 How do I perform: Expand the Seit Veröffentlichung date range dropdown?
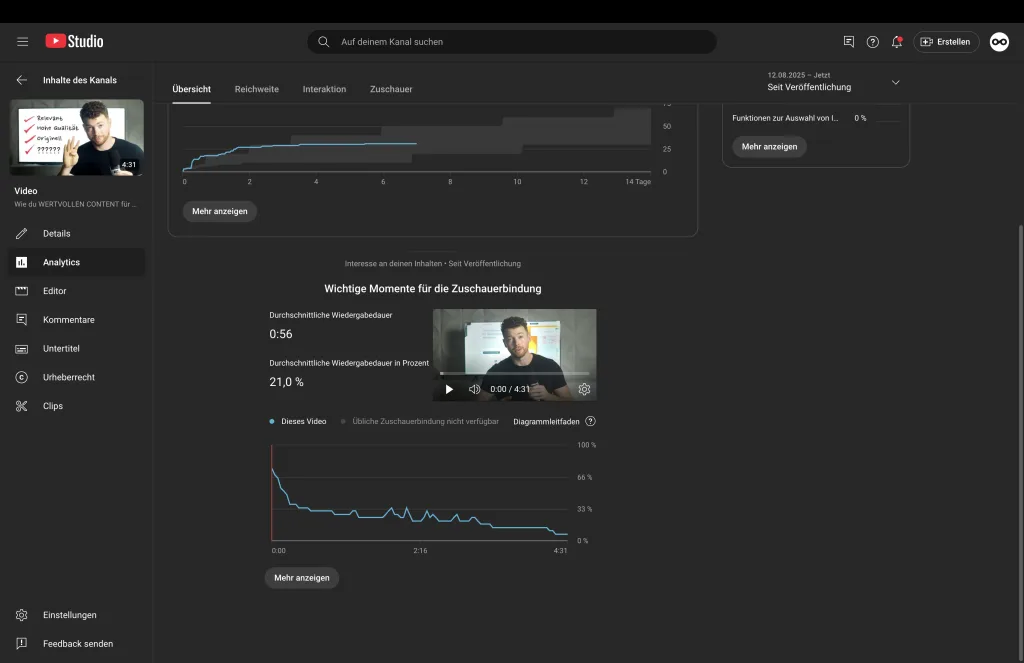[x=895, y=82]
